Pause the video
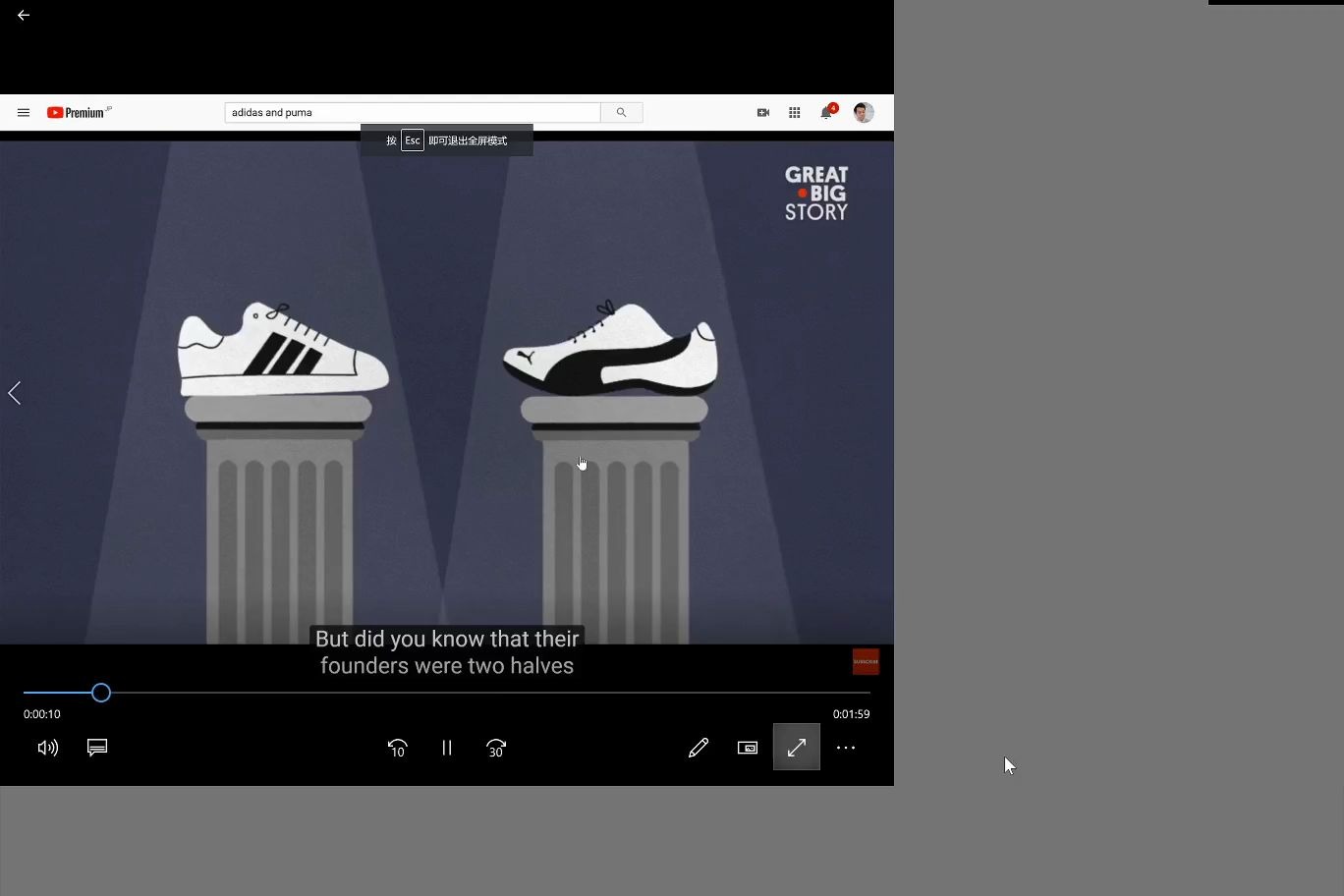The height and width of the screenshot is (896, 1344). pos(447,748)
